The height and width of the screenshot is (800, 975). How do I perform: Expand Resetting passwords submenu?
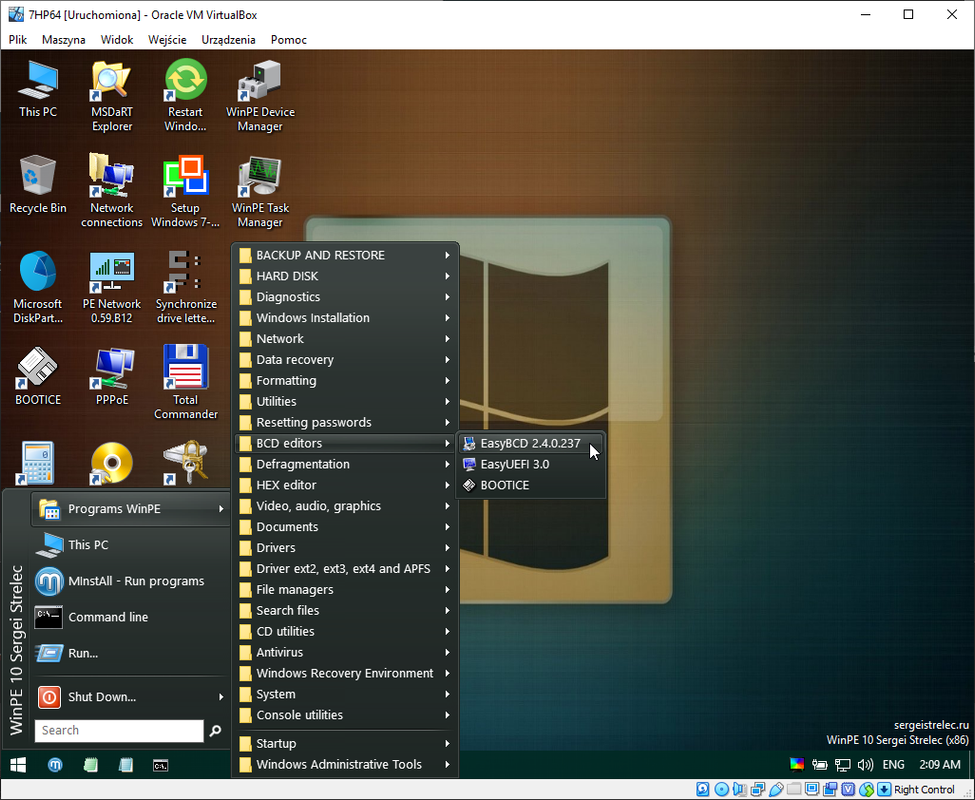coord(345,423)
